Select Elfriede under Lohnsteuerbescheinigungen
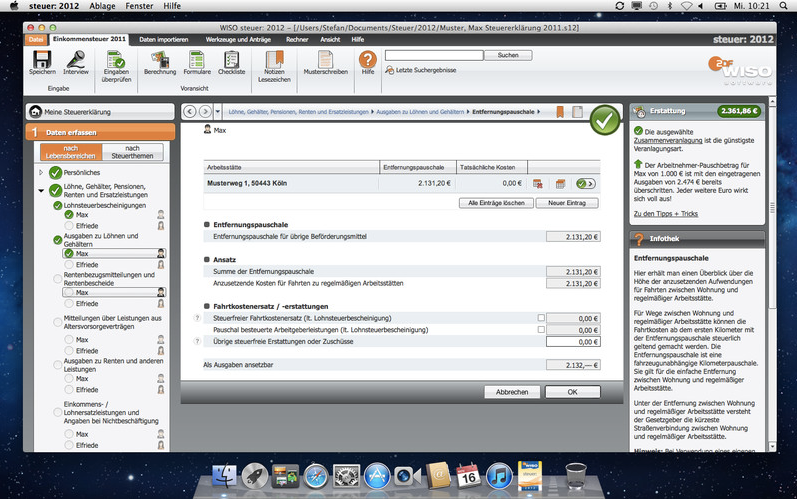Viewport: 797px width, 499px height. coord(87,226)
